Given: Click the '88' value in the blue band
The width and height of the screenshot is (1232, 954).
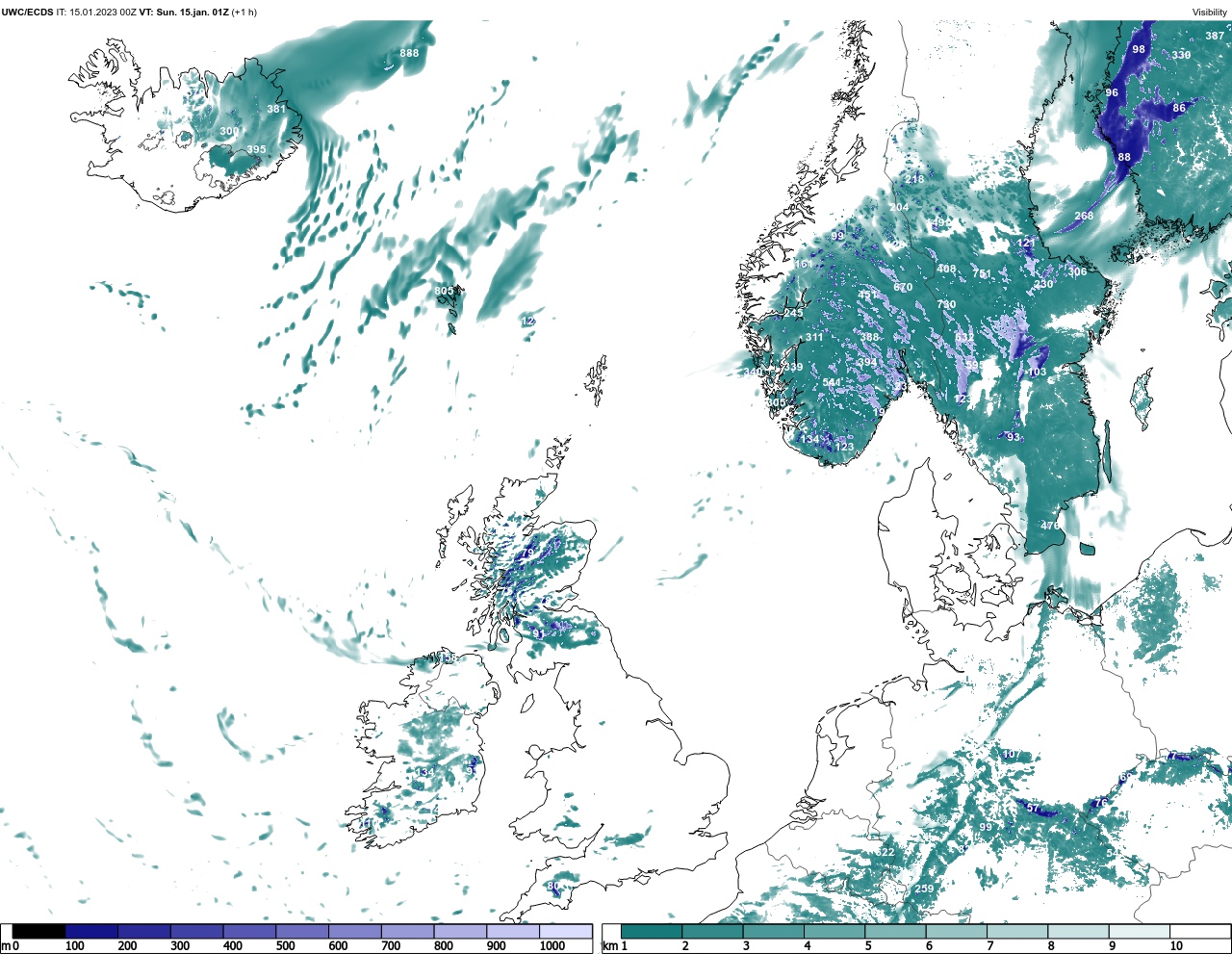Looking at the screenshot, I should tap(1124, 157).
